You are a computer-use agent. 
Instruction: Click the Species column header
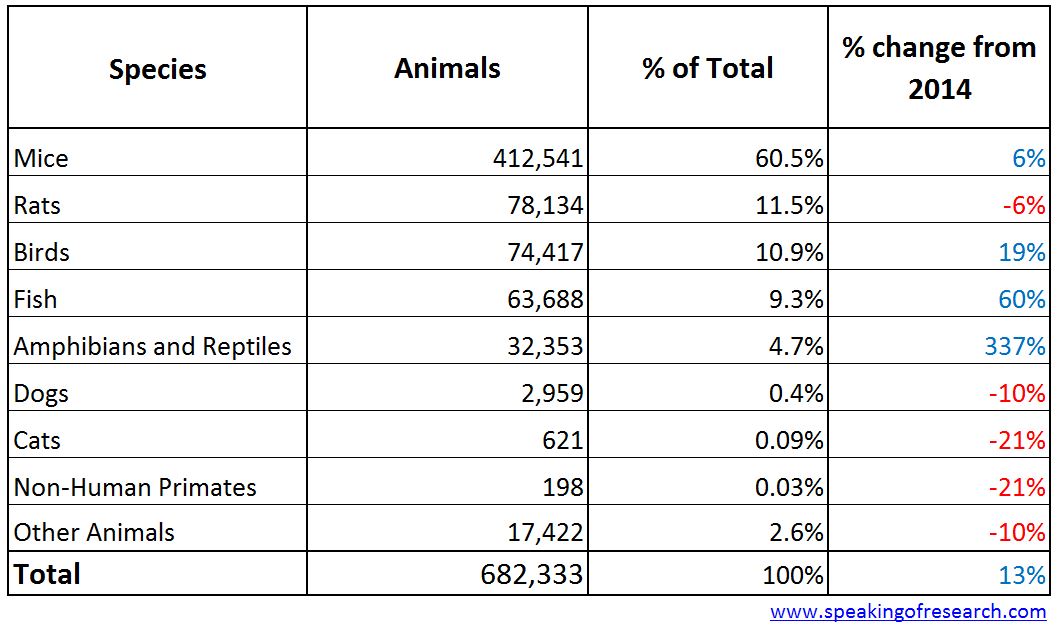pyautogui.click(x=158, y=69)
